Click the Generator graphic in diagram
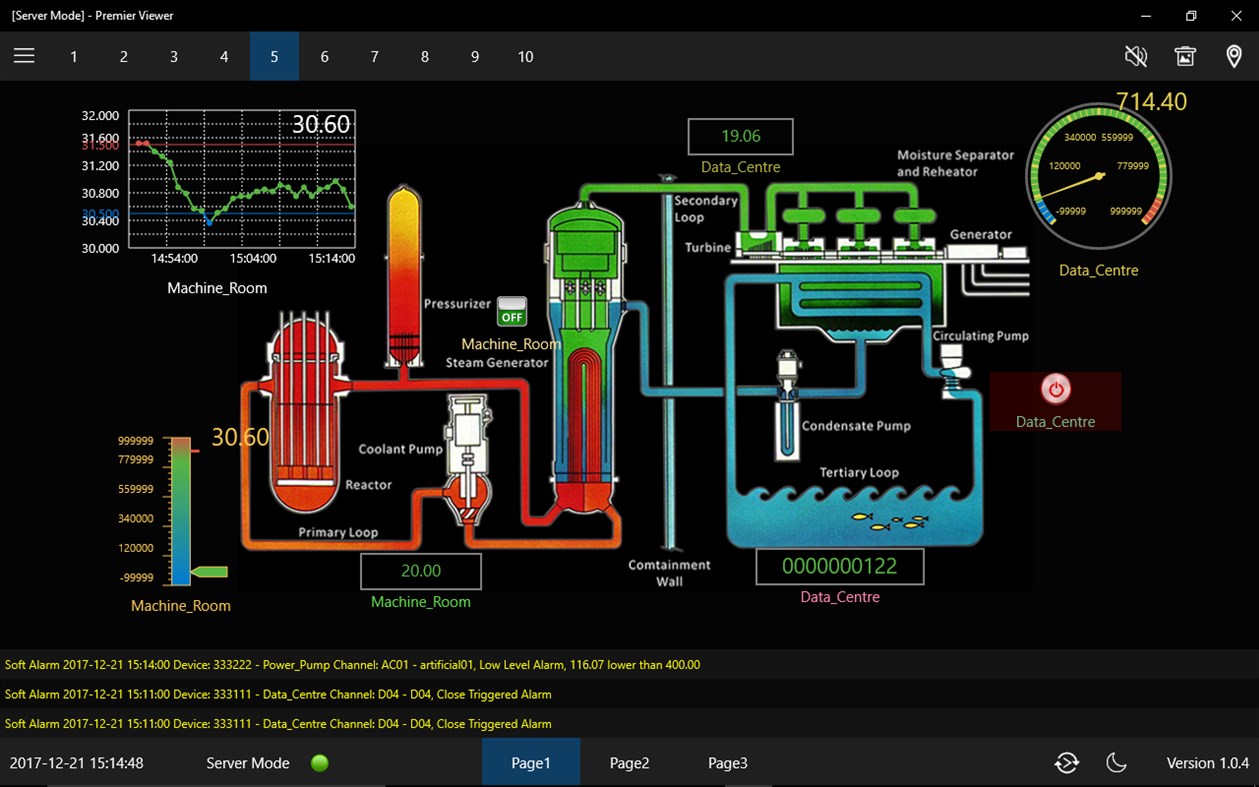 tap(986, 253)
